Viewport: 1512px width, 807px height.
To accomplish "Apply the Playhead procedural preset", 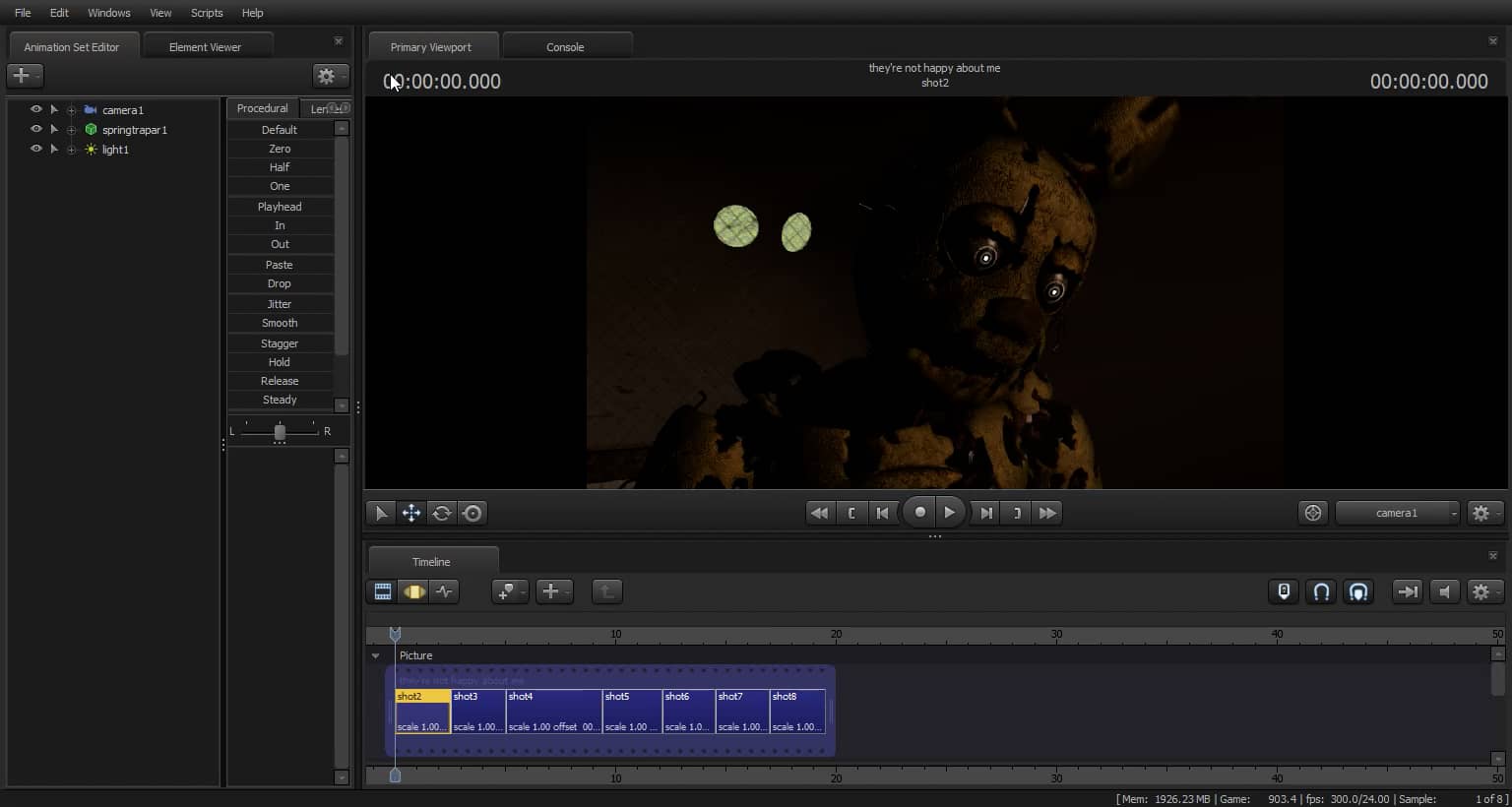I will 280,207.
